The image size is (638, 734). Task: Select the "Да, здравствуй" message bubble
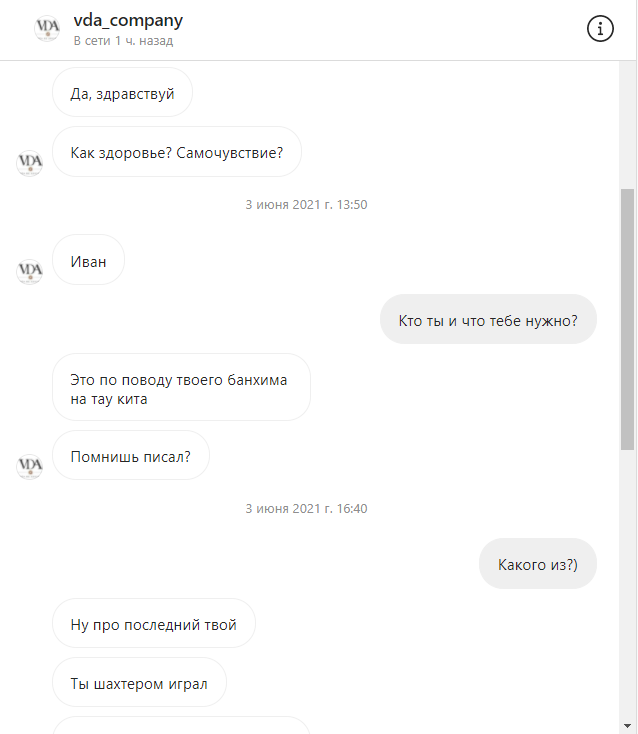[122, 92]
